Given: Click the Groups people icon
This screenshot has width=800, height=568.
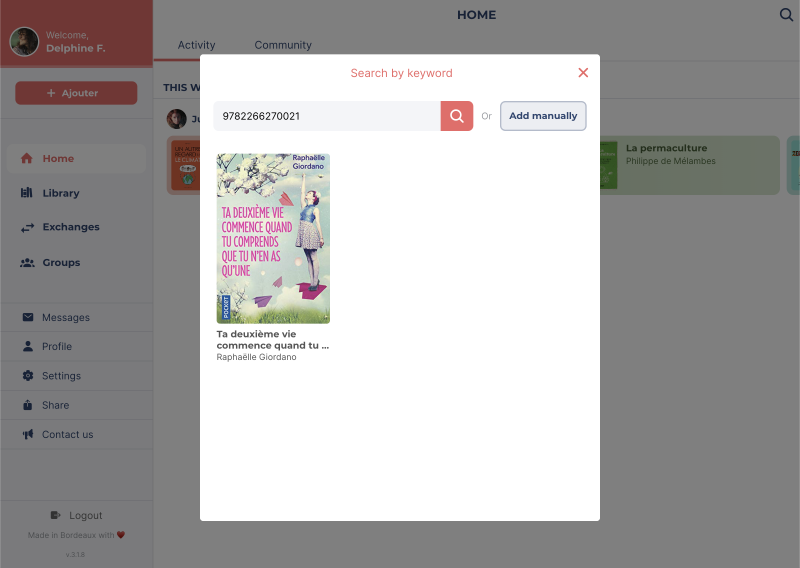Looking at the screenshot, I should click(x=27, y=263).
